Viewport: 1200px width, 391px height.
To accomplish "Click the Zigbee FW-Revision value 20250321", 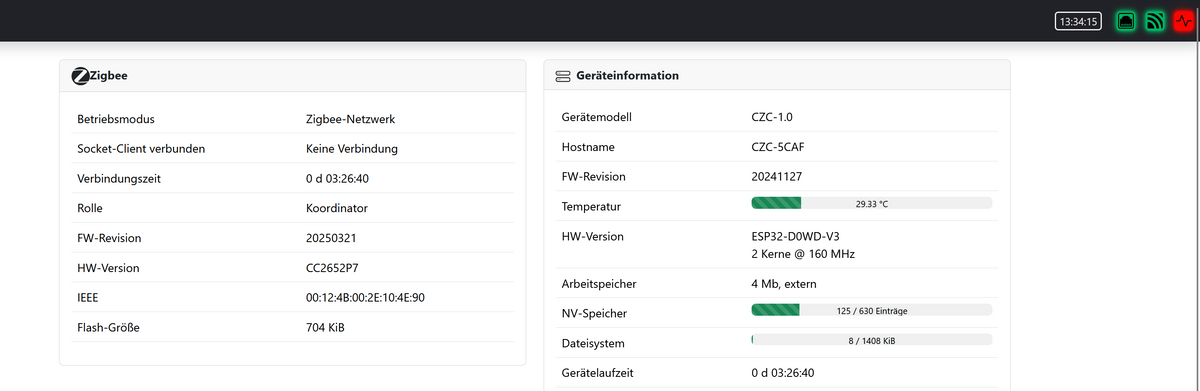I will [331, 238].
